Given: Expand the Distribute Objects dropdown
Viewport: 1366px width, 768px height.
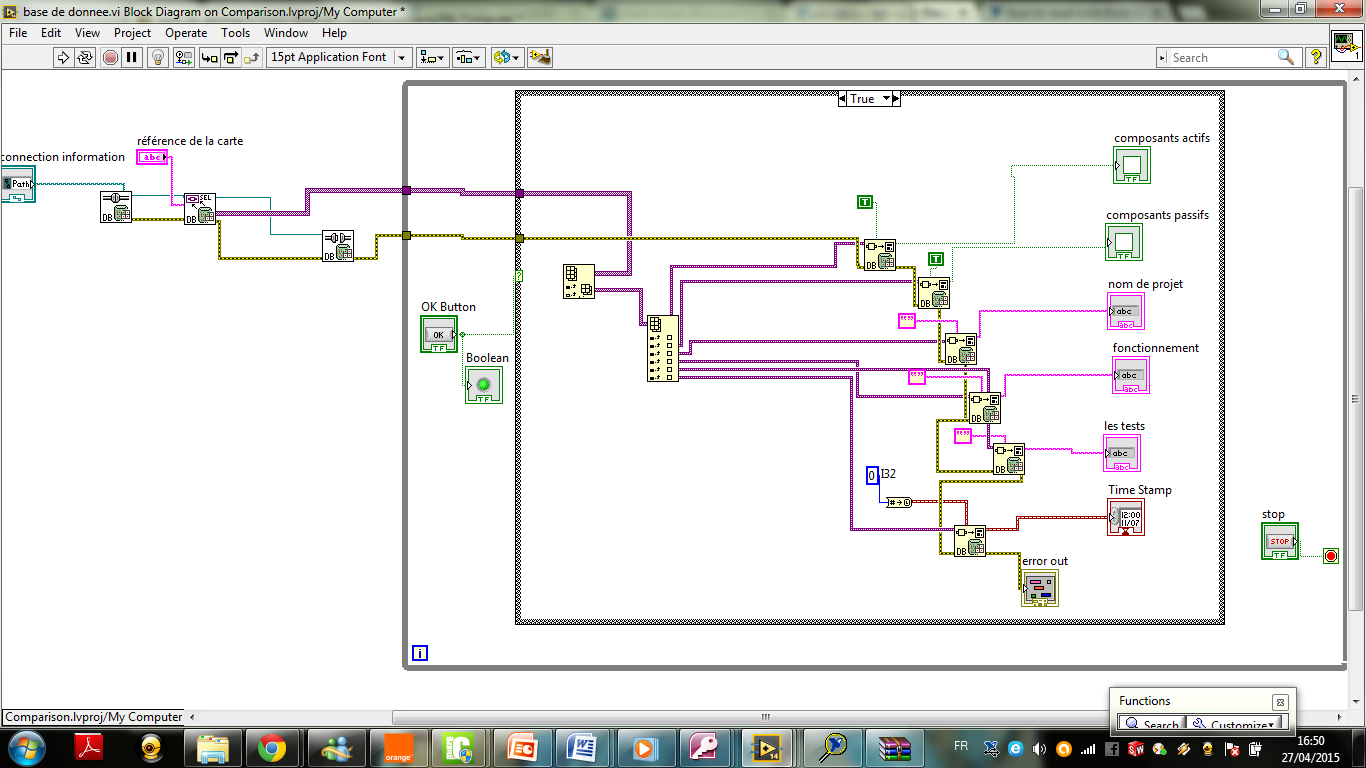Looking at the screenshot, I should [469, 58].
